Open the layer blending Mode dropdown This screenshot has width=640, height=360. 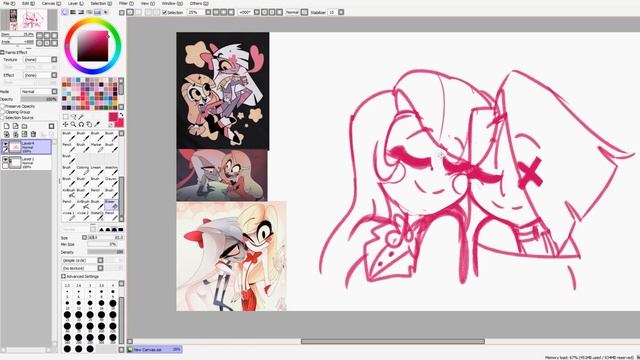pos(54,91)
